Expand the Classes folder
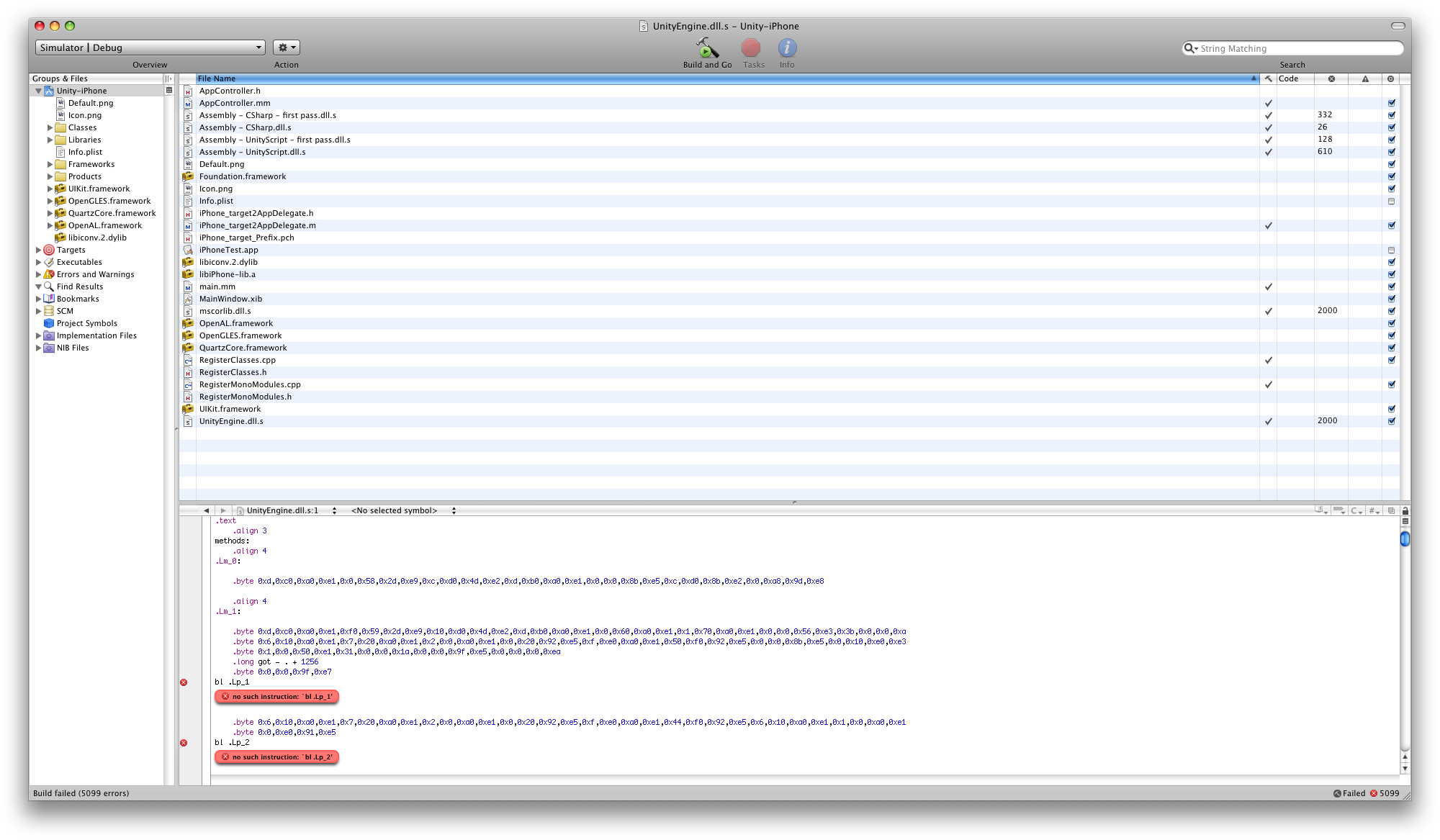1440x840 pixels. [50, 127]
